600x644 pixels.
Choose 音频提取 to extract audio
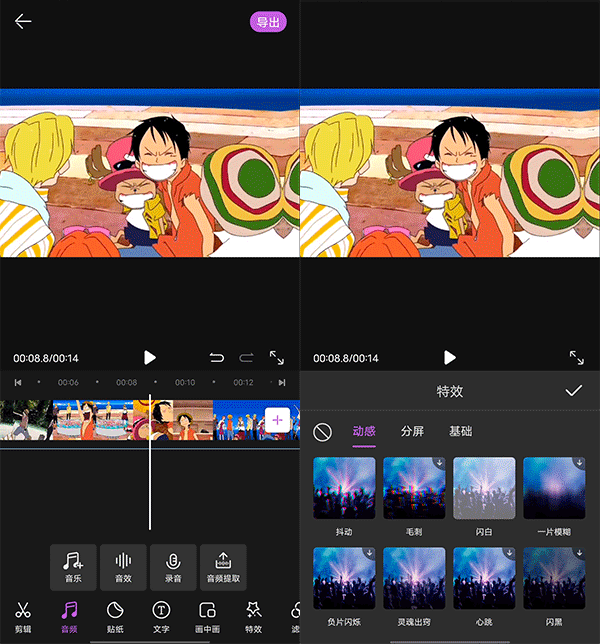[223, 567]
